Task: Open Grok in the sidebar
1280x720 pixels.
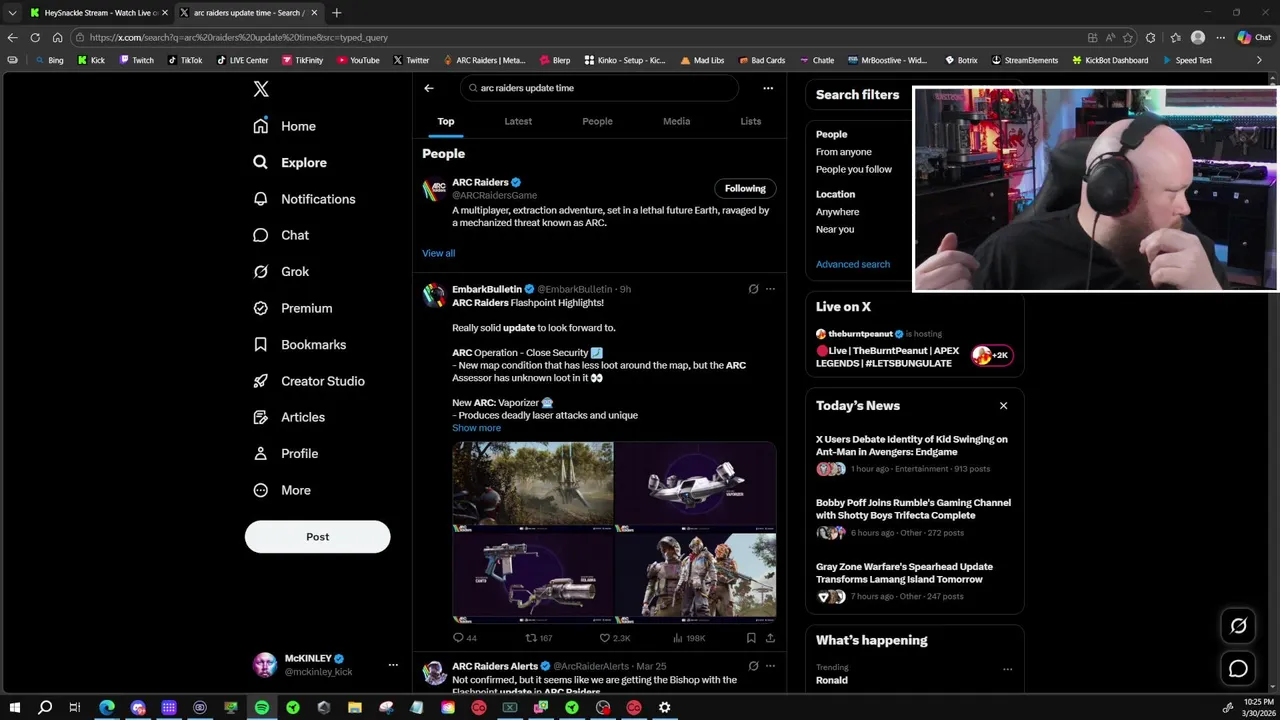Action: 281,271
